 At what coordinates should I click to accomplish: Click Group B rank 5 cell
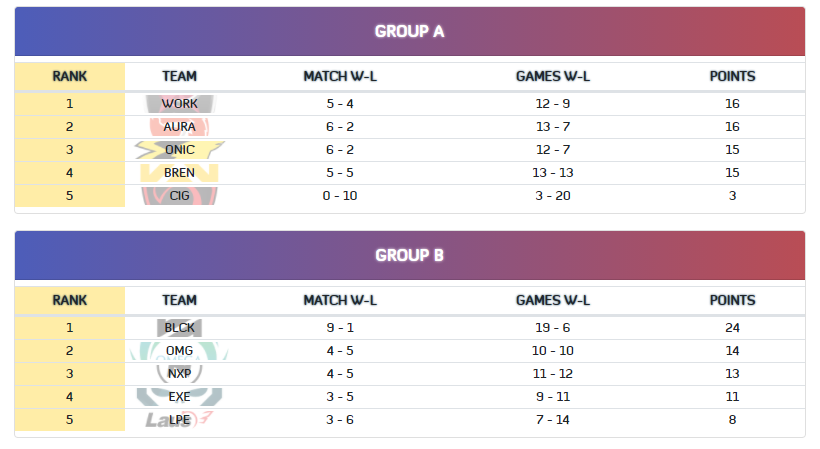[x=70, y=420]
